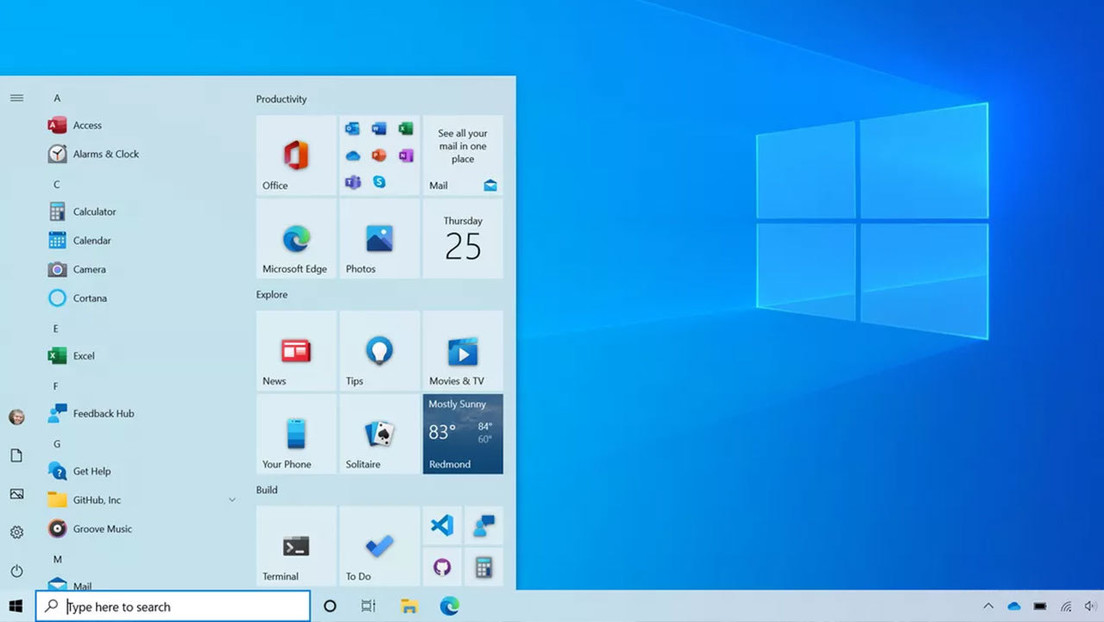Open the Office tile
1104x622 pixels.
coord(296,155)
